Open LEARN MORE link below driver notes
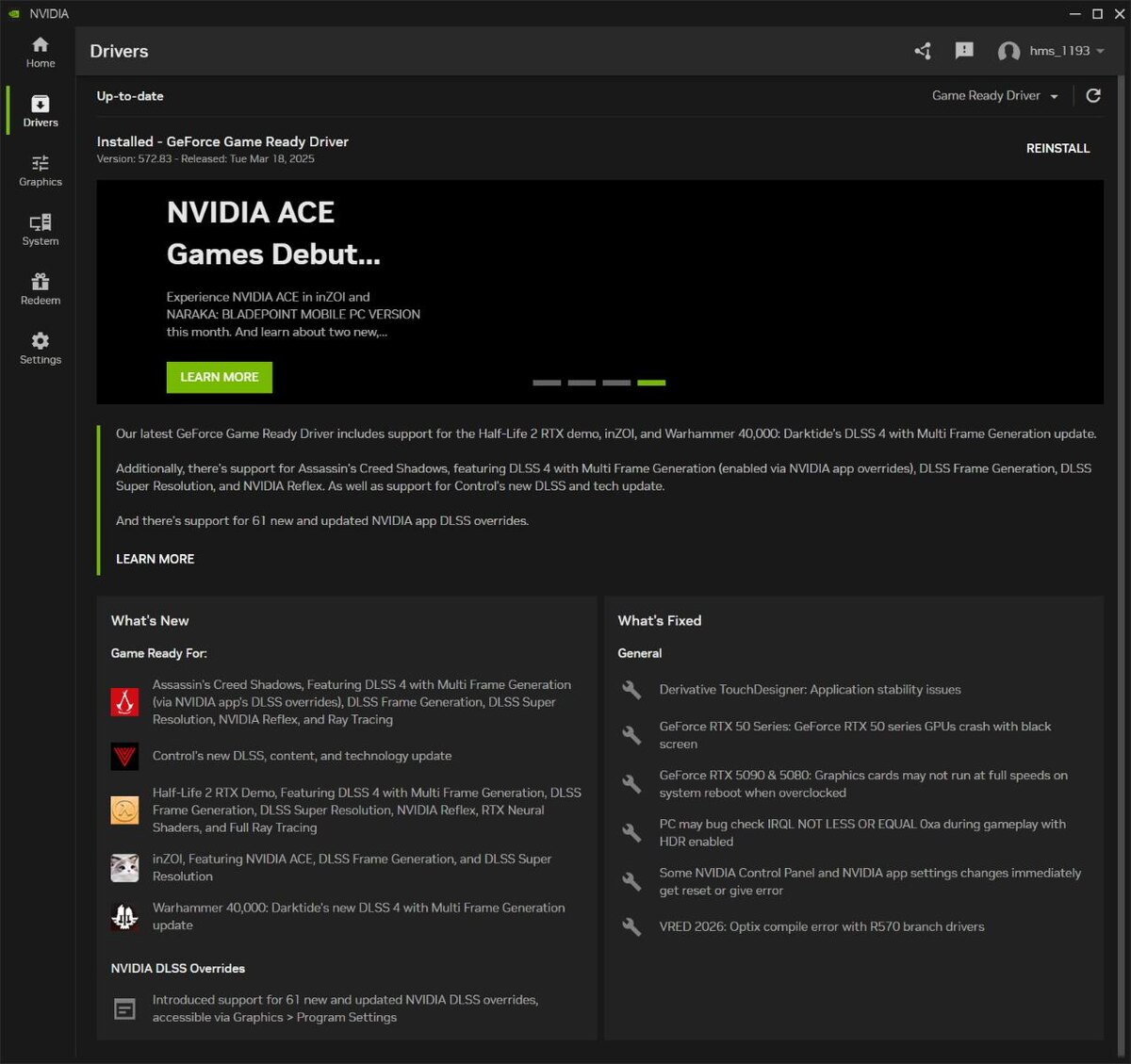Viewport: 1131px width, 1064px height. tap(155, 559)
